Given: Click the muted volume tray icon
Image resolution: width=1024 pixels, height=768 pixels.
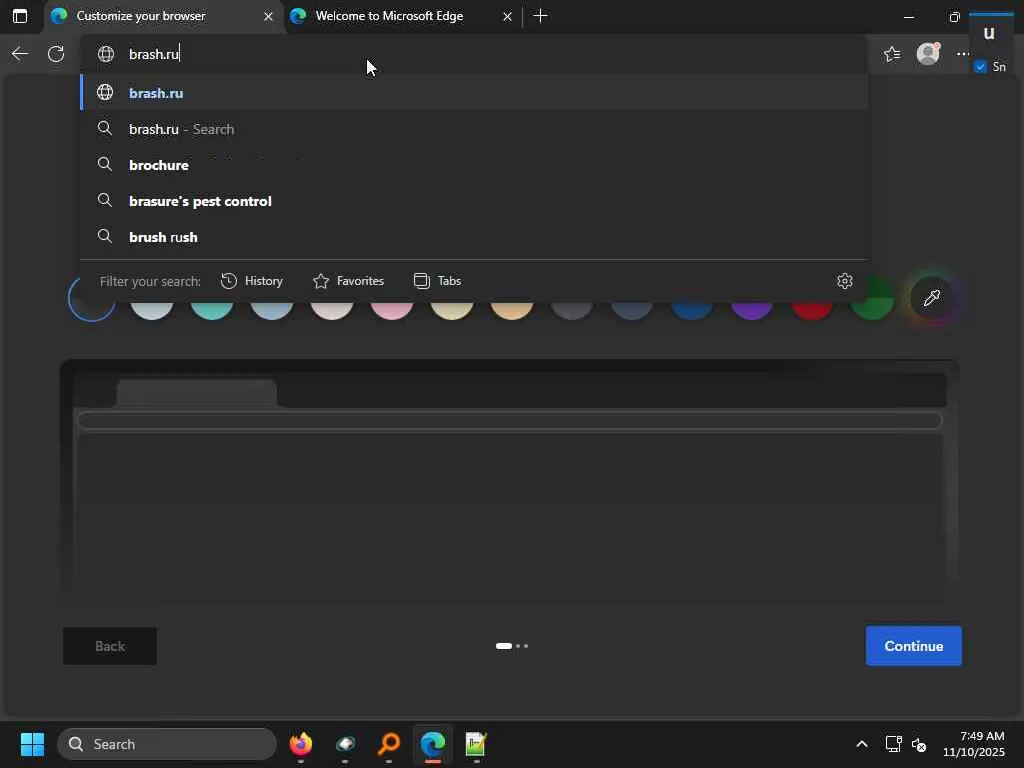Looking at the screenshot, I should point(919,744).
